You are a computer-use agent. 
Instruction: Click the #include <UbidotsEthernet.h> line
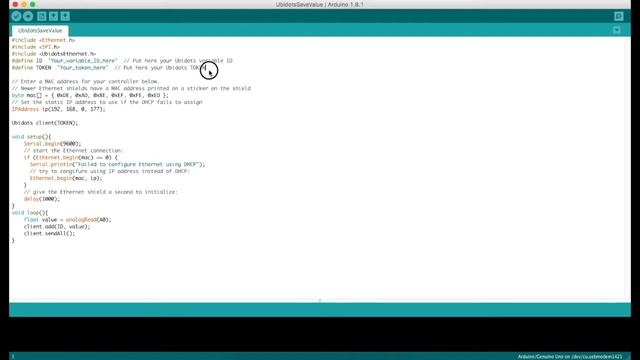tap(53, 54)
